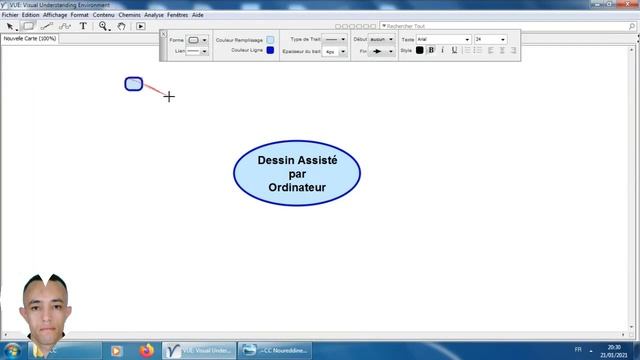
Task: Open the Couleur Ligne color swatch
Action: pyautogui.click(x=270, y=50)
